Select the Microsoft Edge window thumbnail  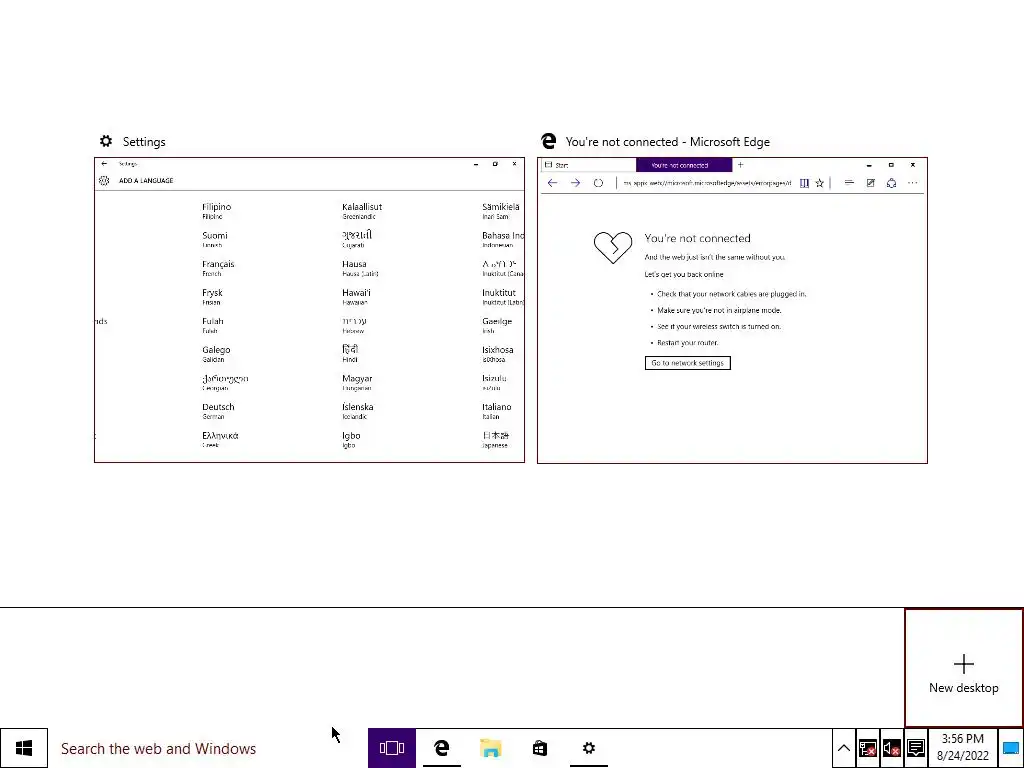tap(732, 311)
